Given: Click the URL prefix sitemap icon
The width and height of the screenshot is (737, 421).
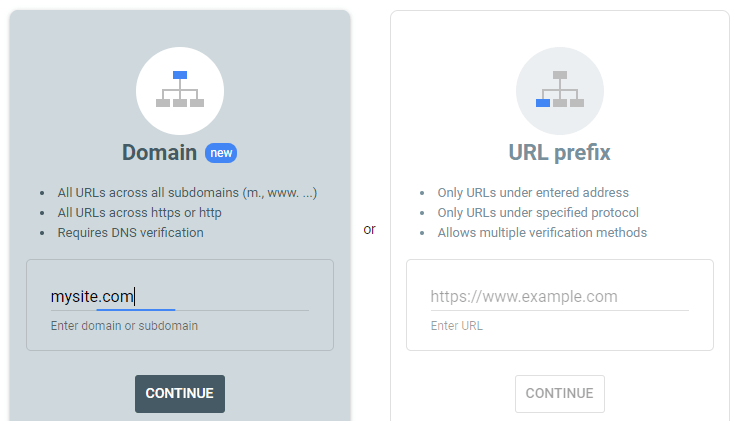Looking at the screenshot, I should click(560, 91).
